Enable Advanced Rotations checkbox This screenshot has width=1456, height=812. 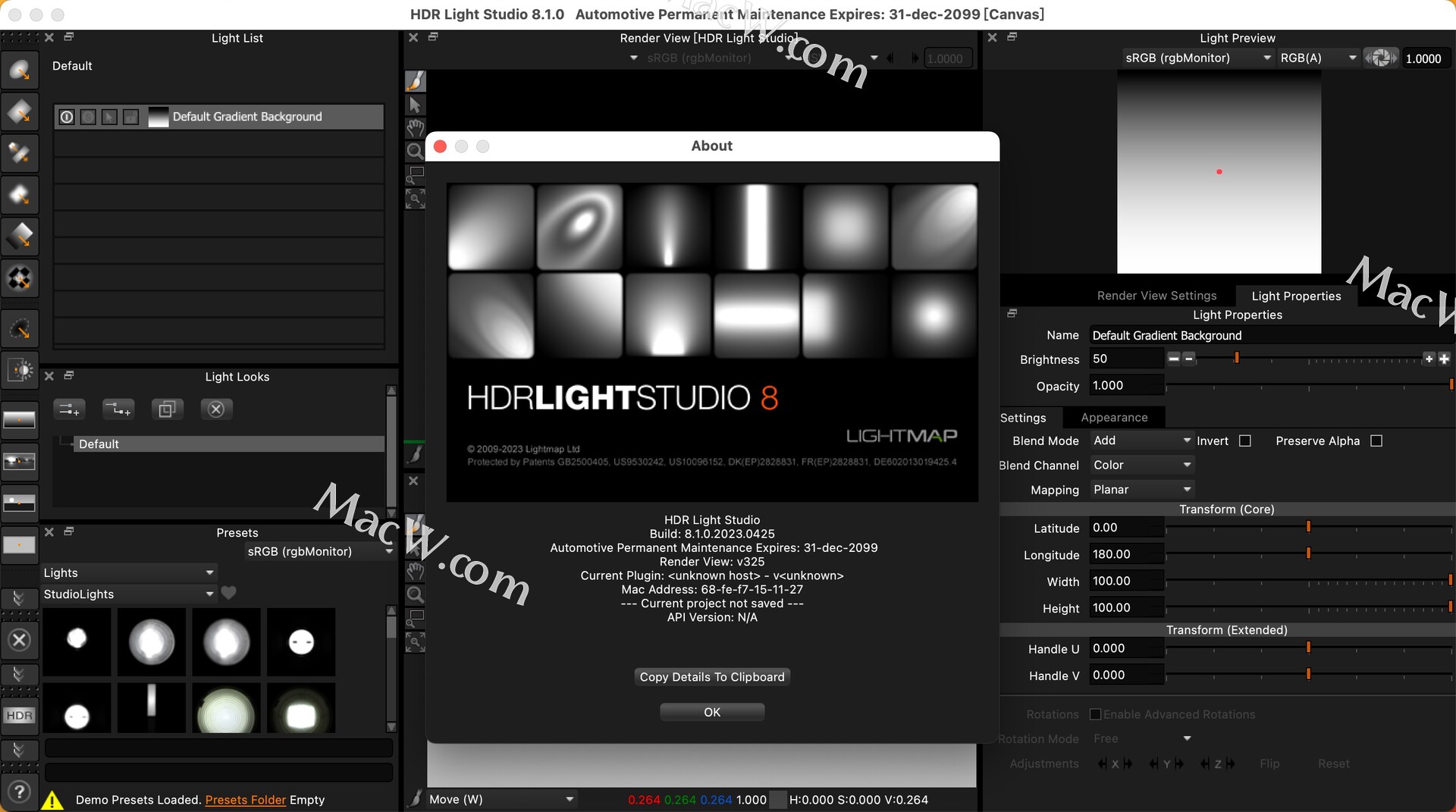1095,714
